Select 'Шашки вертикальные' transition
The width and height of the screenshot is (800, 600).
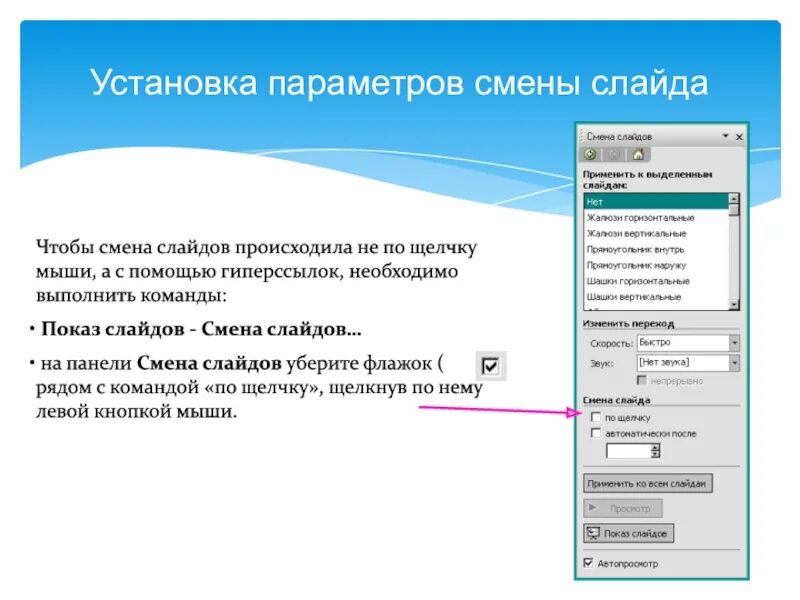pos(656,297)
